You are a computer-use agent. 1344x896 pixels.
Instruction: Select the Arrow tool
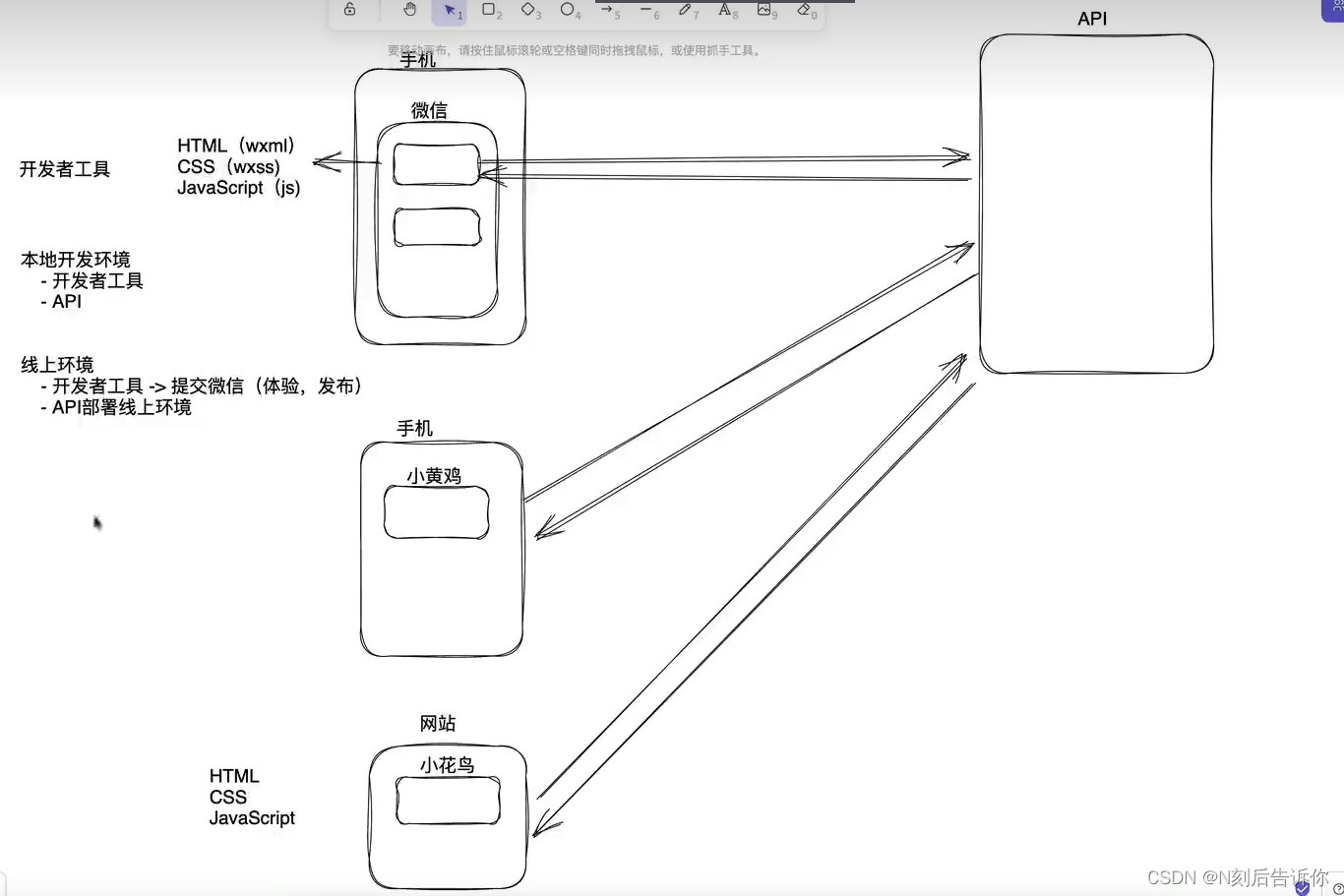coord(607,10)
